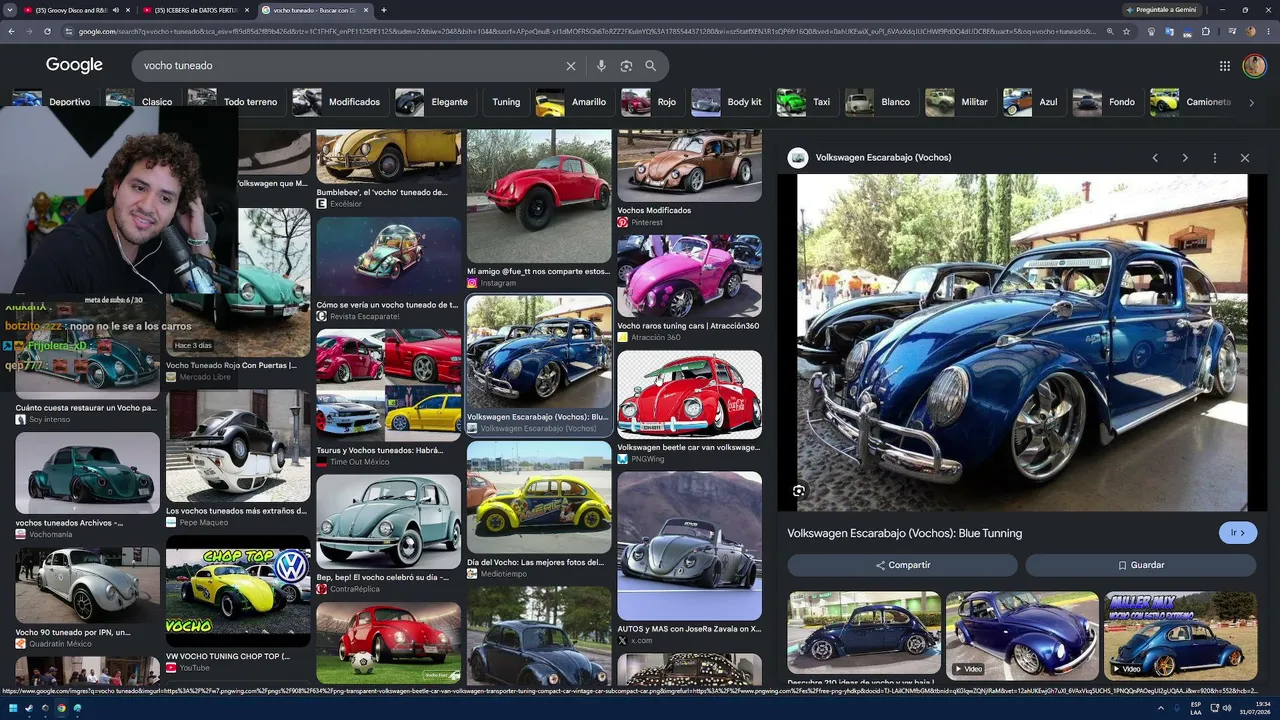Reload the page
This screenshot has width=1280, height=720.
47,31
